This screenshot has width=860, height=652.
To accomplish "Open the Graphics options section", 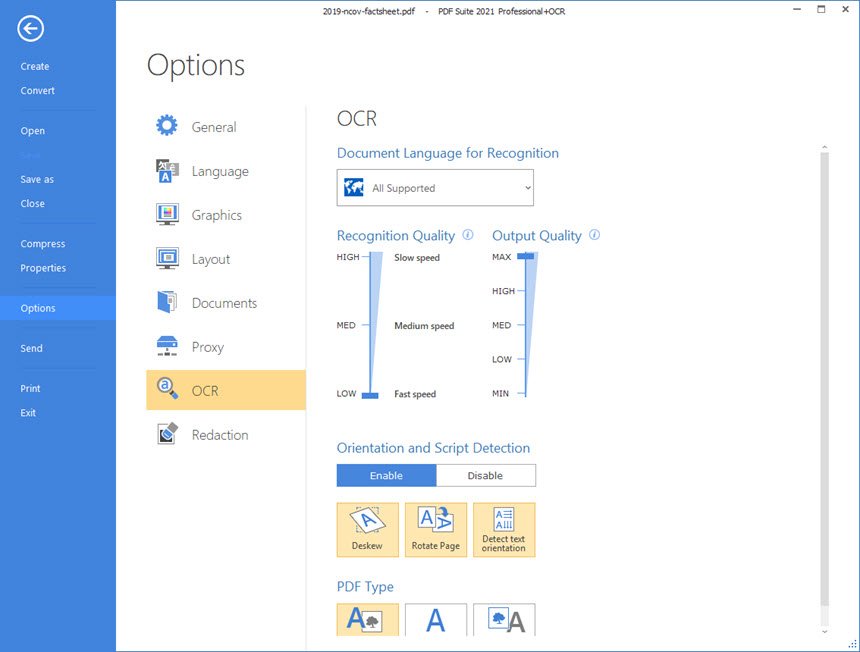I will coord(225,215).
